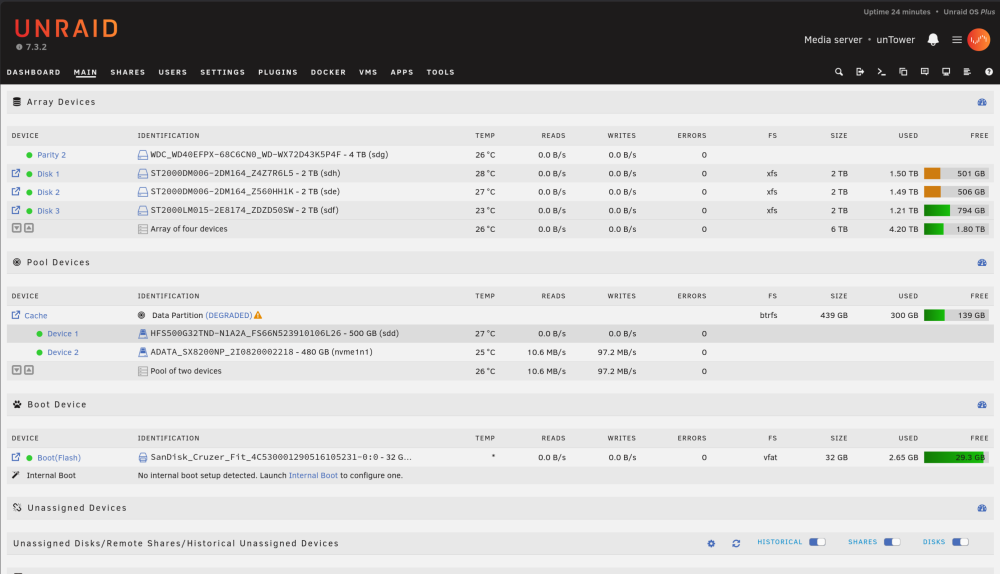Toggle the Shares switch
This screenshot has height=574, width=1000.
pos(892,542)
